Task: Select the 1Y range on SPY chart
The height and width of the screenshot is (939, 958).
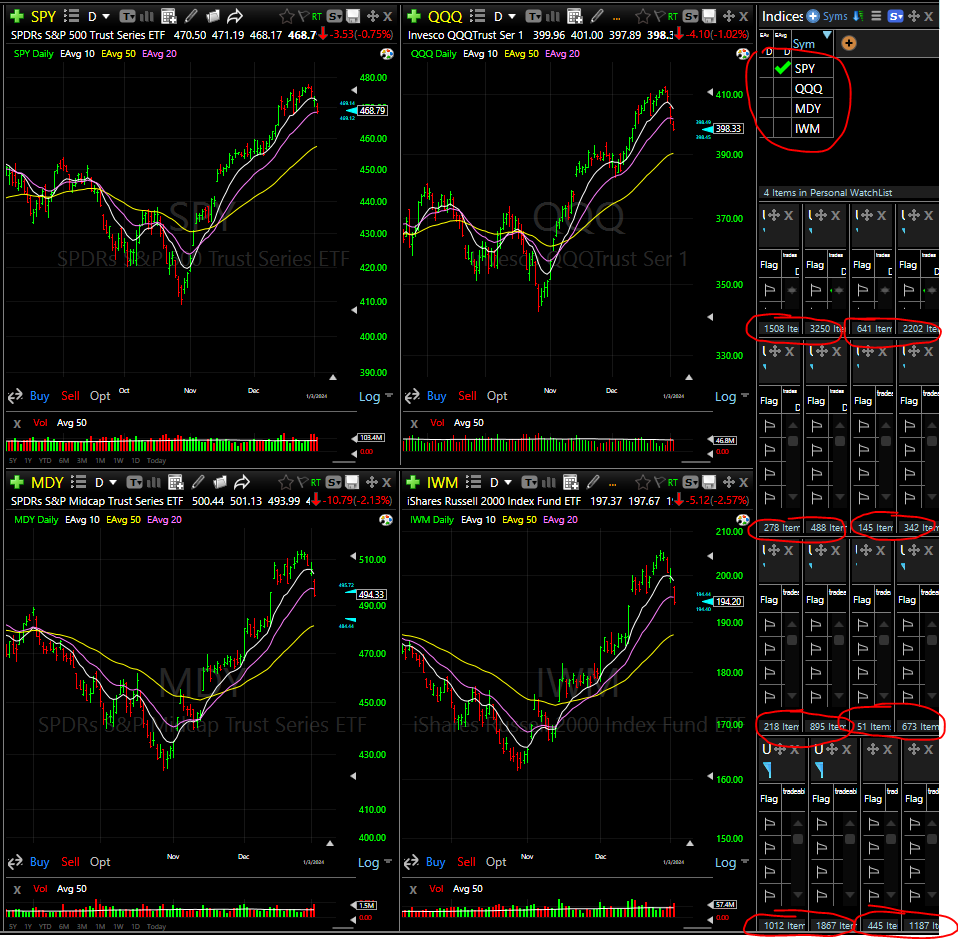Action: pyautogui.click(x=29, y=461)
